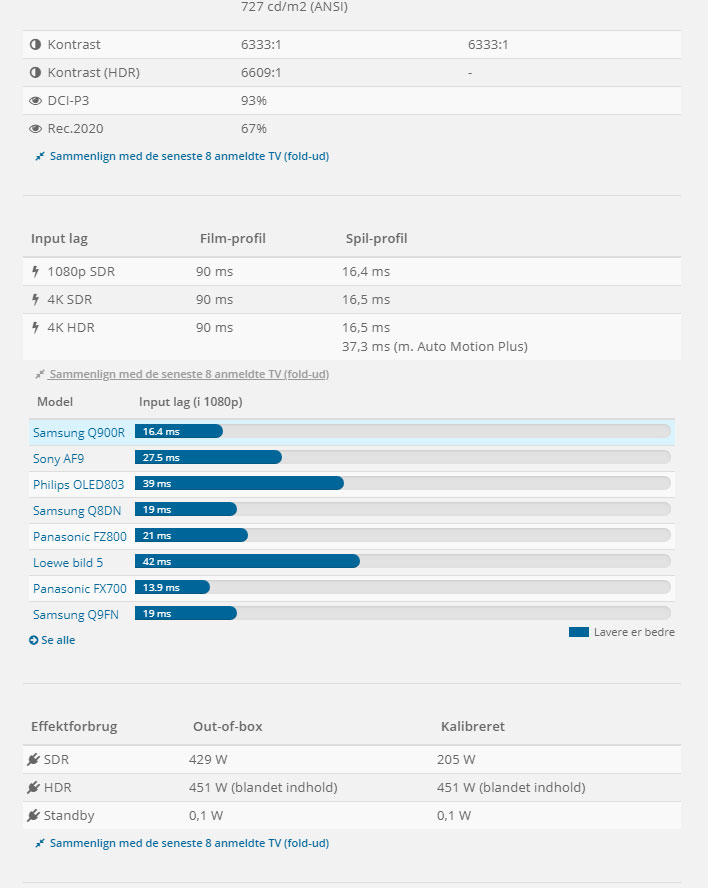Open the Philips OLED803 model page
The image size is (708, 888).
pos(80,484)
